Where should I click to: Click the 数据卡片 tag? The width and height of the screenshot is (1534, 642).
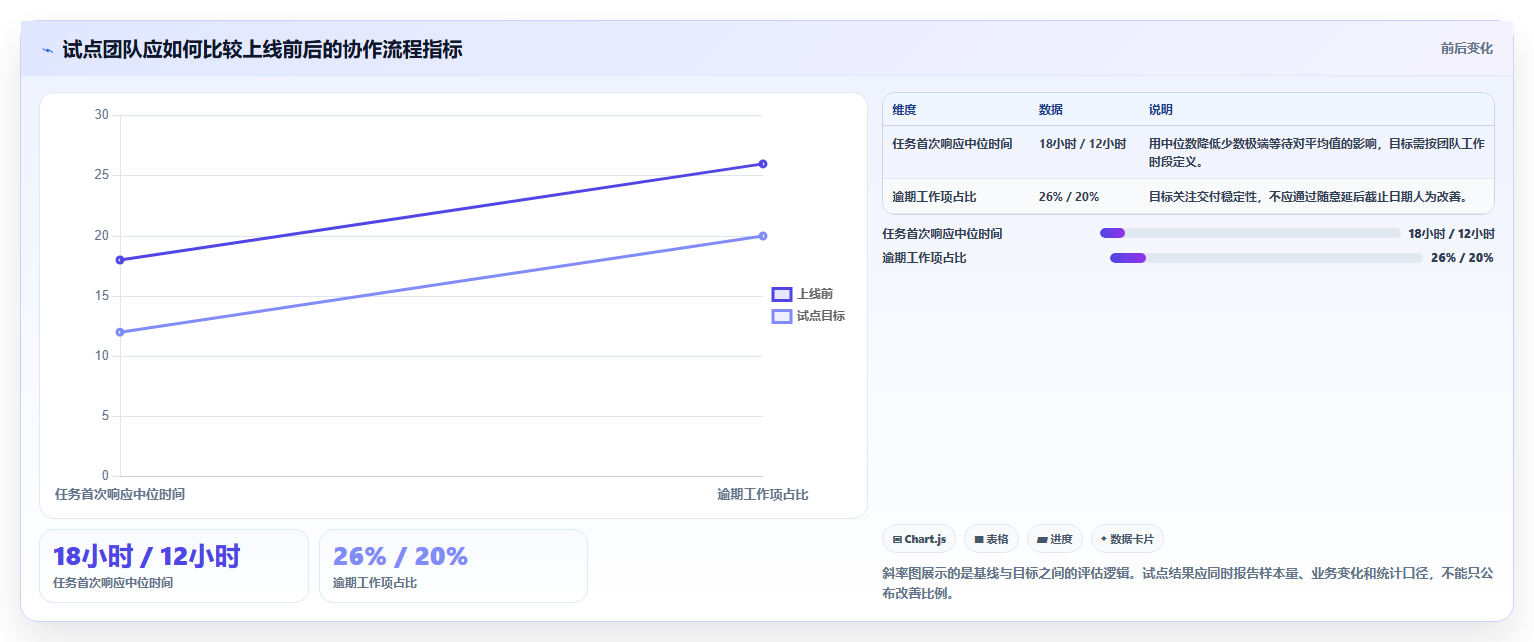coord(1127,539)
